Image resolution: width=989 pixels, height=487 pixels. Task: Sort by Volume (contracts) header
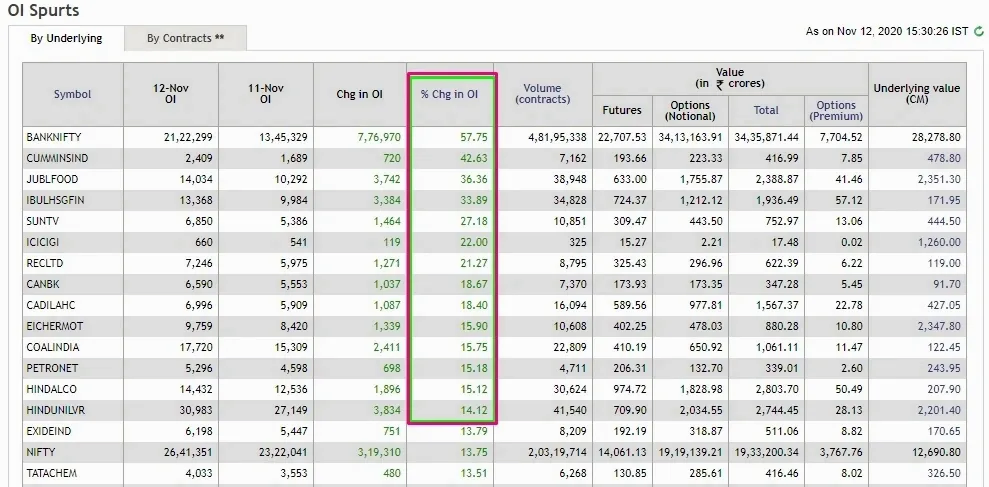click(x=542, y=94)
